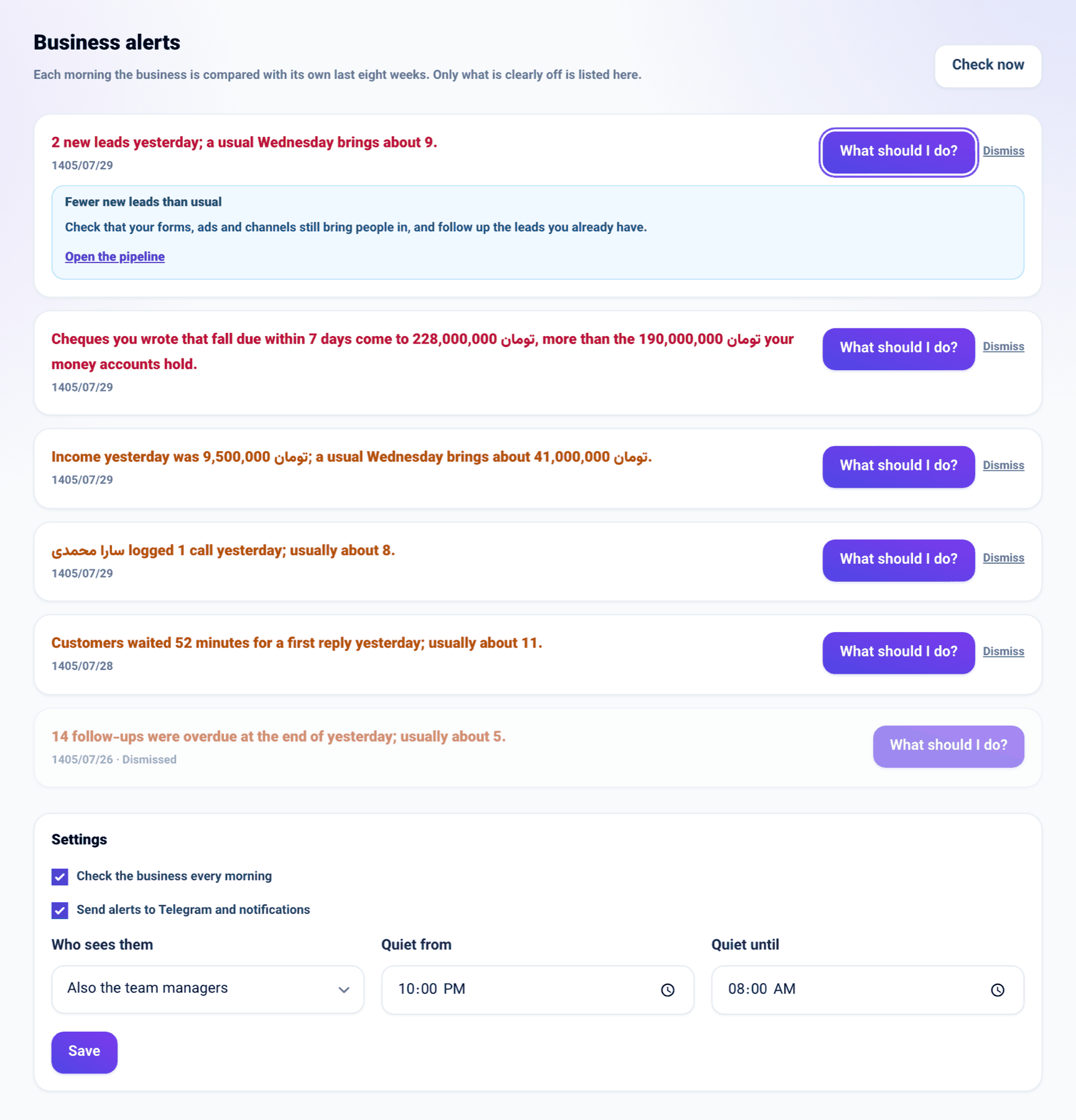Image resolution: width=1076 pixels, height=1120 pixels.
Task: Show advice for the cheques alert
Action: point(898,348)
